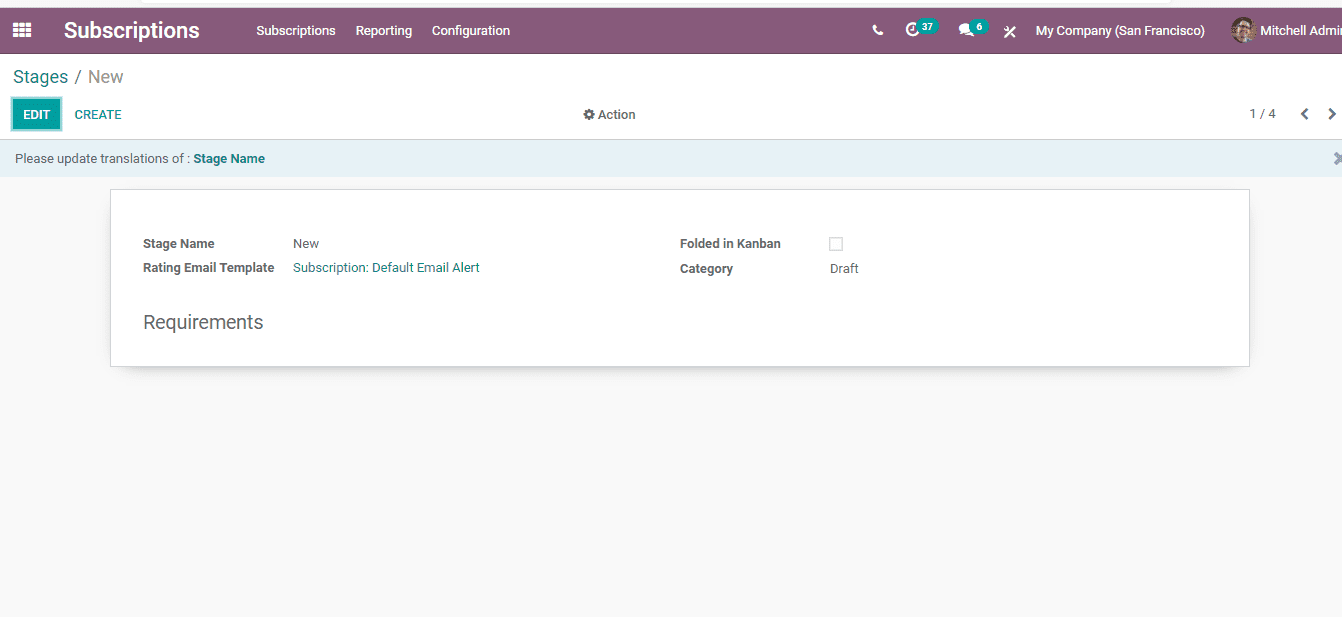This screenshot has height=617, width=1342.
Task: Go to previous record arrow
Action: 1304,114
